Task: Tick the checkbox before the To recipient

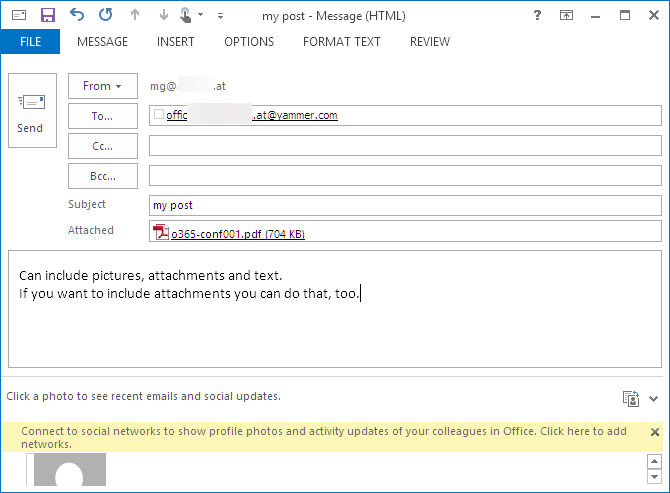Action: click(159, 115)
